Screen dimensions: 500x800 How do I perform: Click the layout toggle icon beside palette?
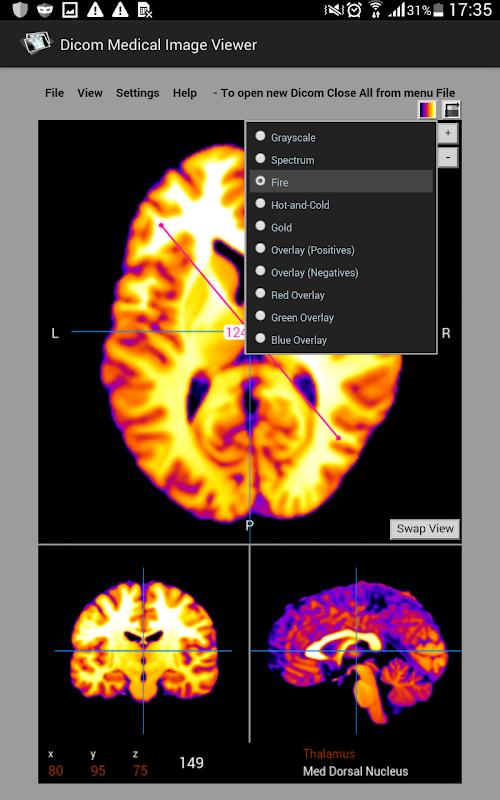point(452,110)
